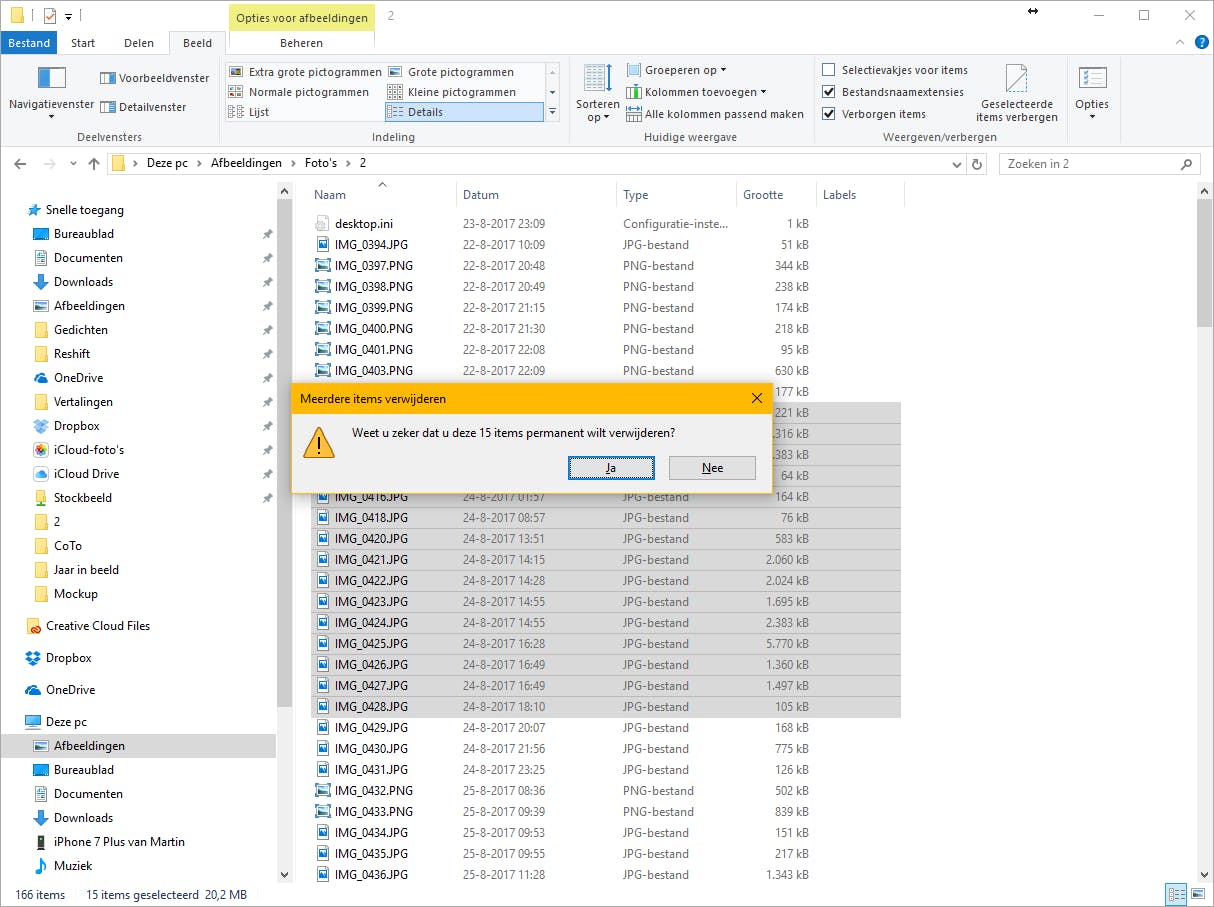Open OneDrive in Snelle toegang
Image resolution: width=1214 pixels, height=907 pixels.
pyautogui.click(x=78, y=378)
